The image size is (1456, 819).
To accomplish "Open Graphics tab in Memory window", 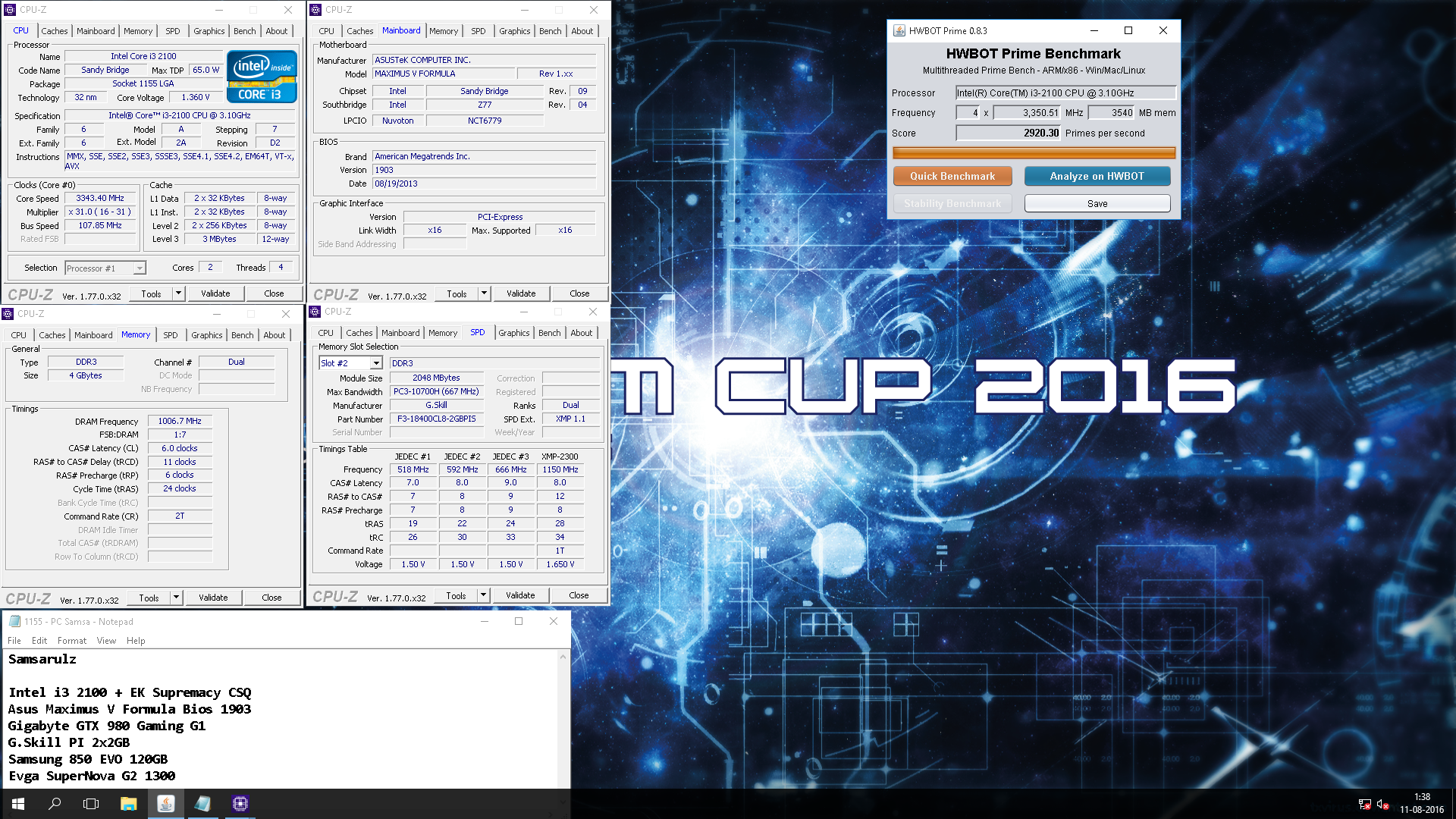I will tap(207, 335).
